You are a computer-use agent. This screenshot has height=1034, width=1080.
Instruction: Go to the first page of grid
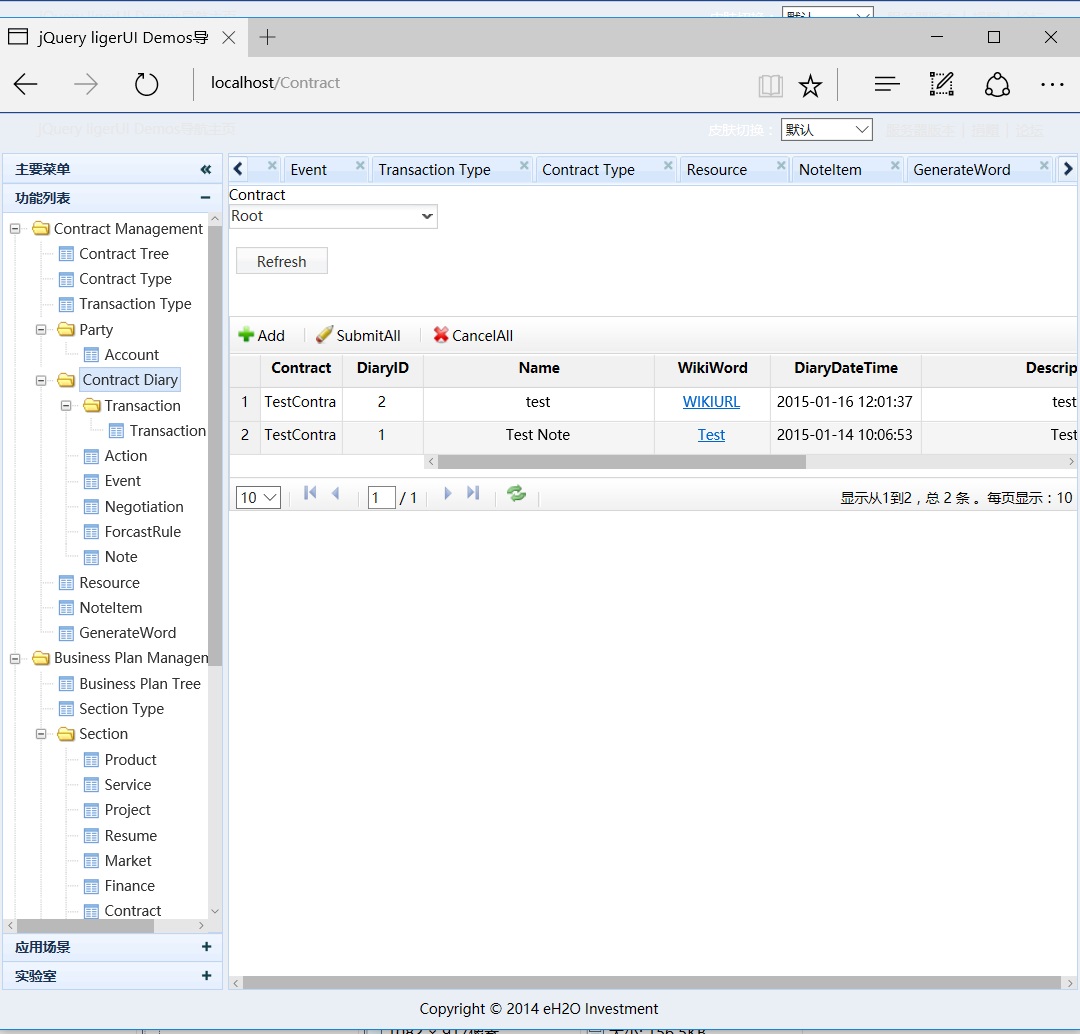310,493
